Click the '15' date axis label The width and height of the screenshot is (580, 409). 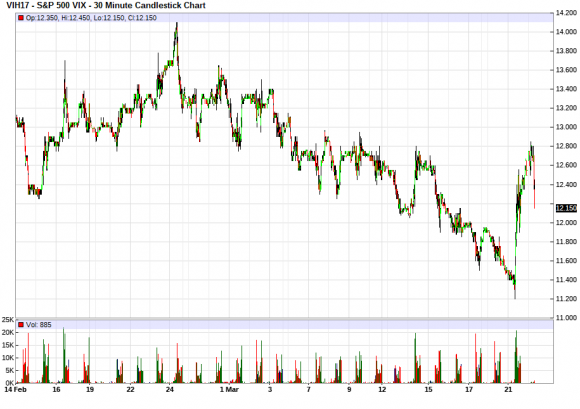tap(428, 390)
